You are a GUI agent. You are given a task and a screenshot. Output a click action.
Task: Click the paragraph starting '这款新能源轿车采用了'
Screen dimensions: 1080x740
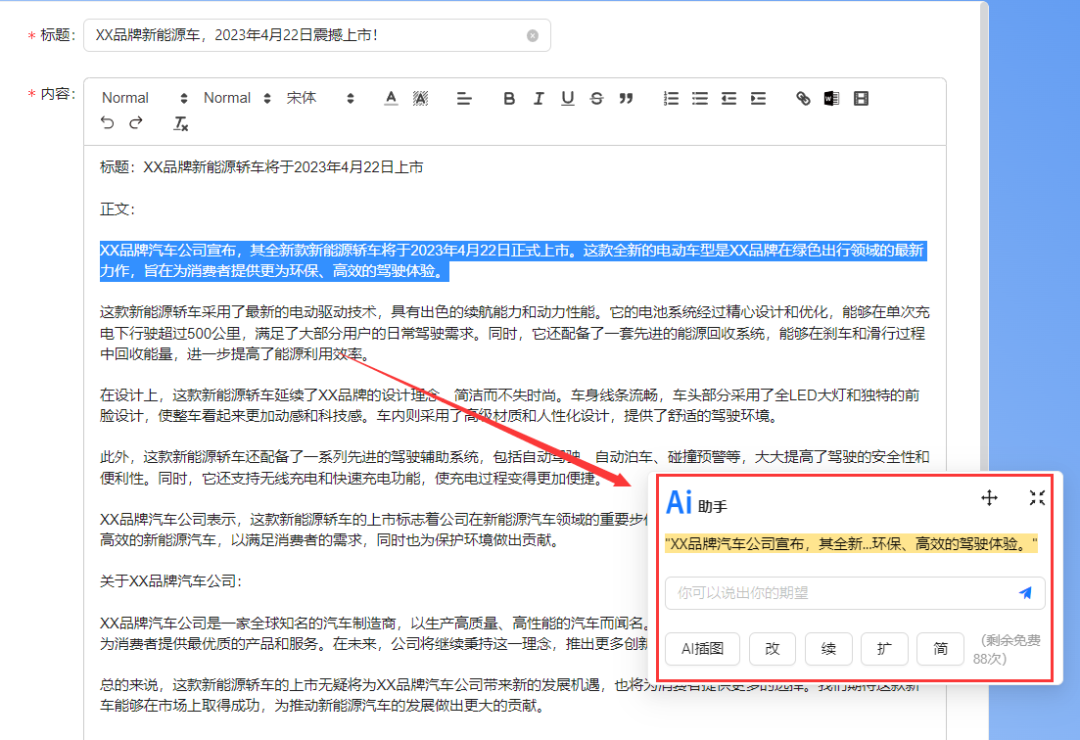pyautogui.click(x=514, y=333)
